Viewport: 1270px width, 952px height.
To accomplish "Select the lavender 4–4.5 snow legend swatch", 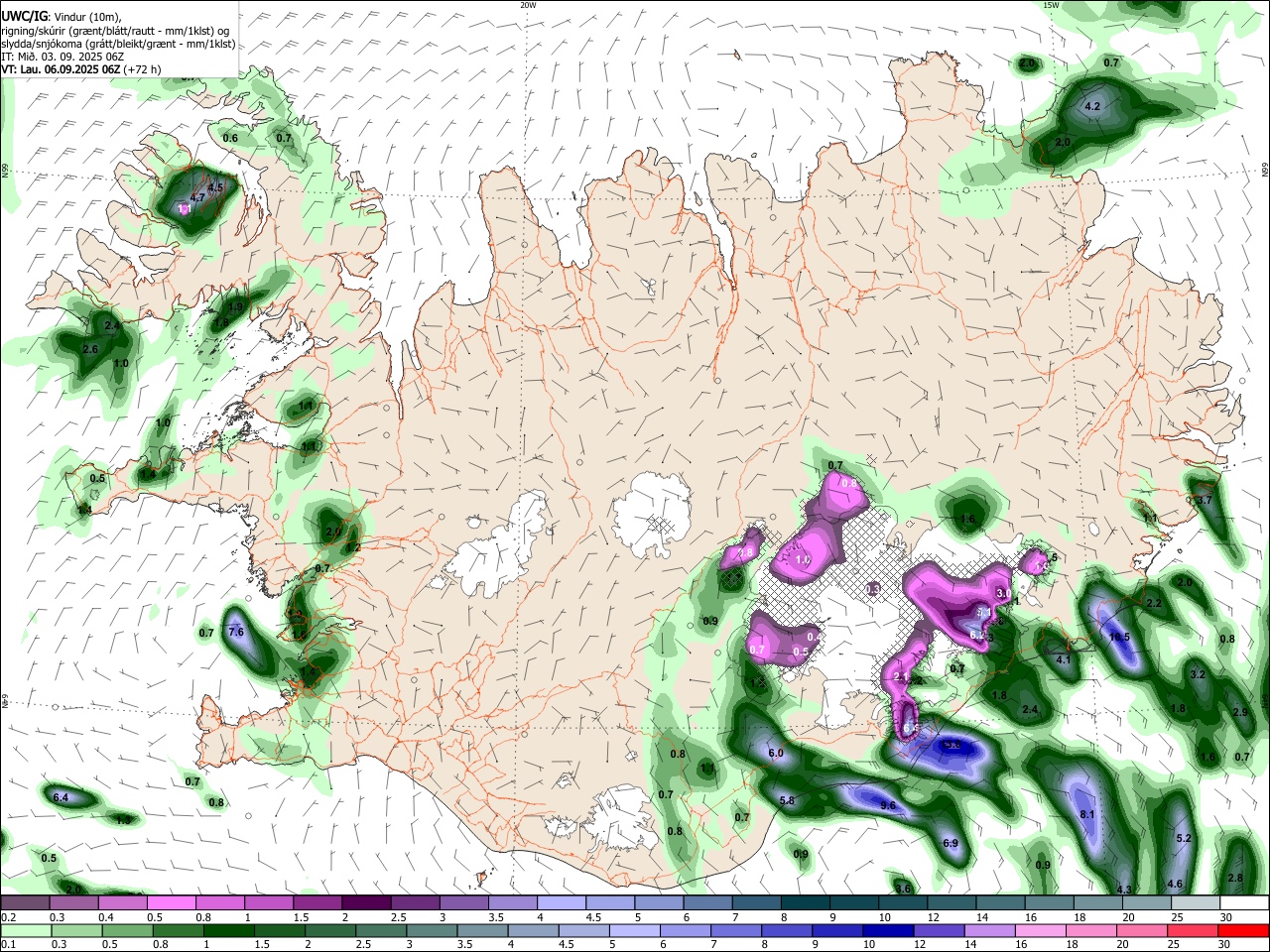I will [561, 902].
